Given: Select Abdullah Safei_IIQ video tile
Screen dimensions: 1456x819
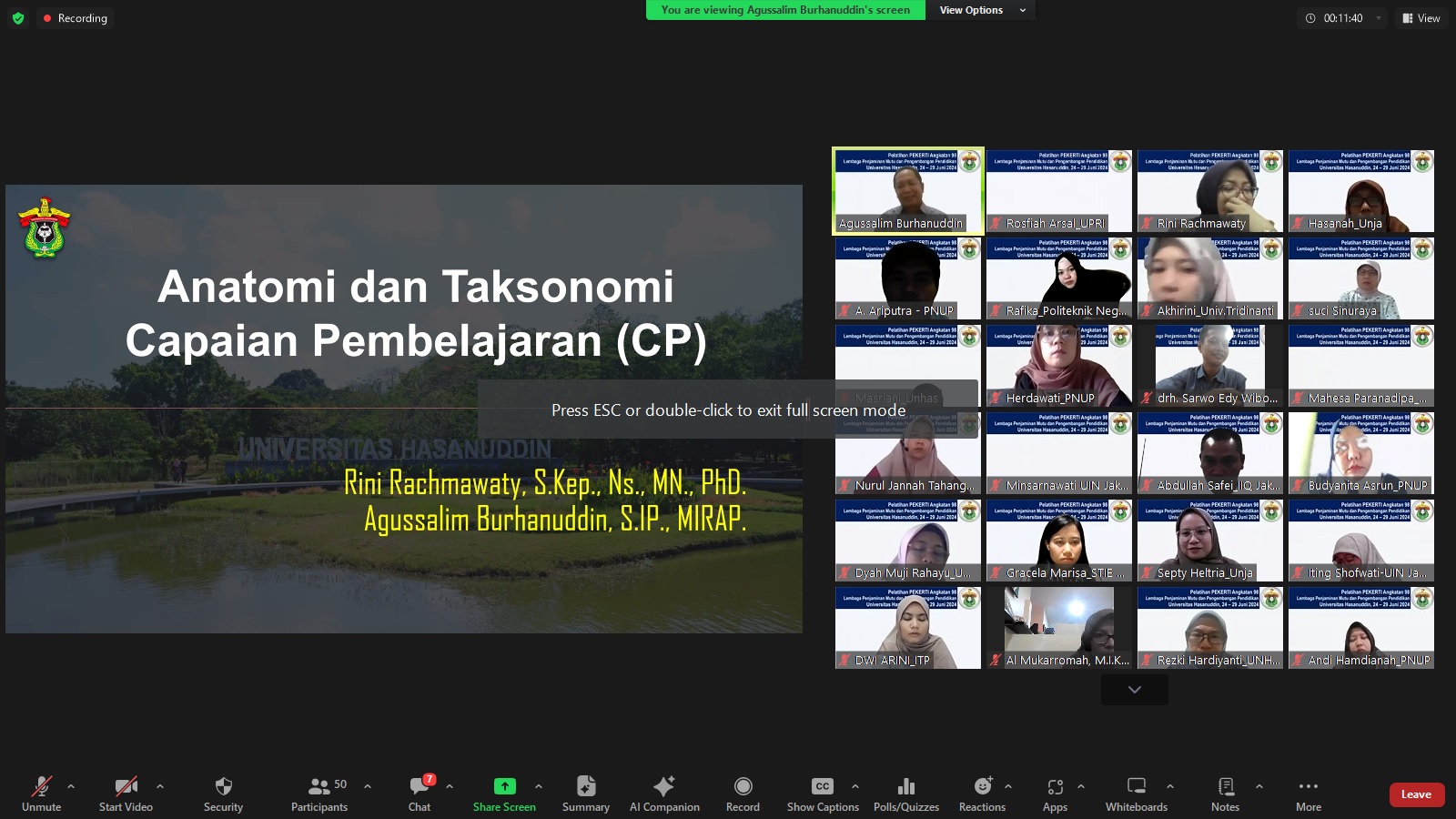Looking at the screenshot, I should pos(1210,453).
